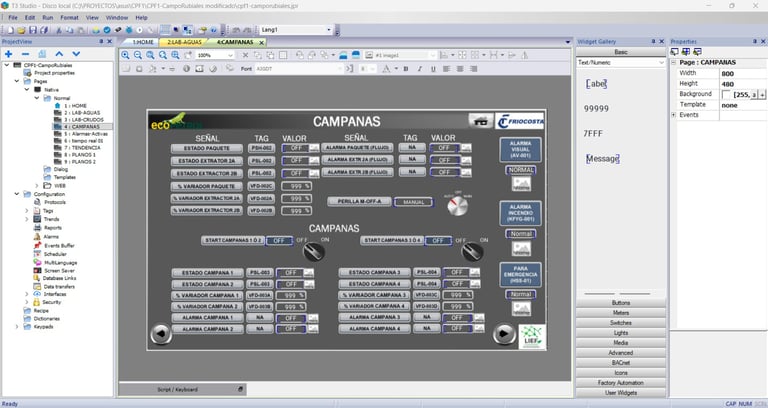Open the Window menu
Viewport: 768px width, 408px height.
117,18
